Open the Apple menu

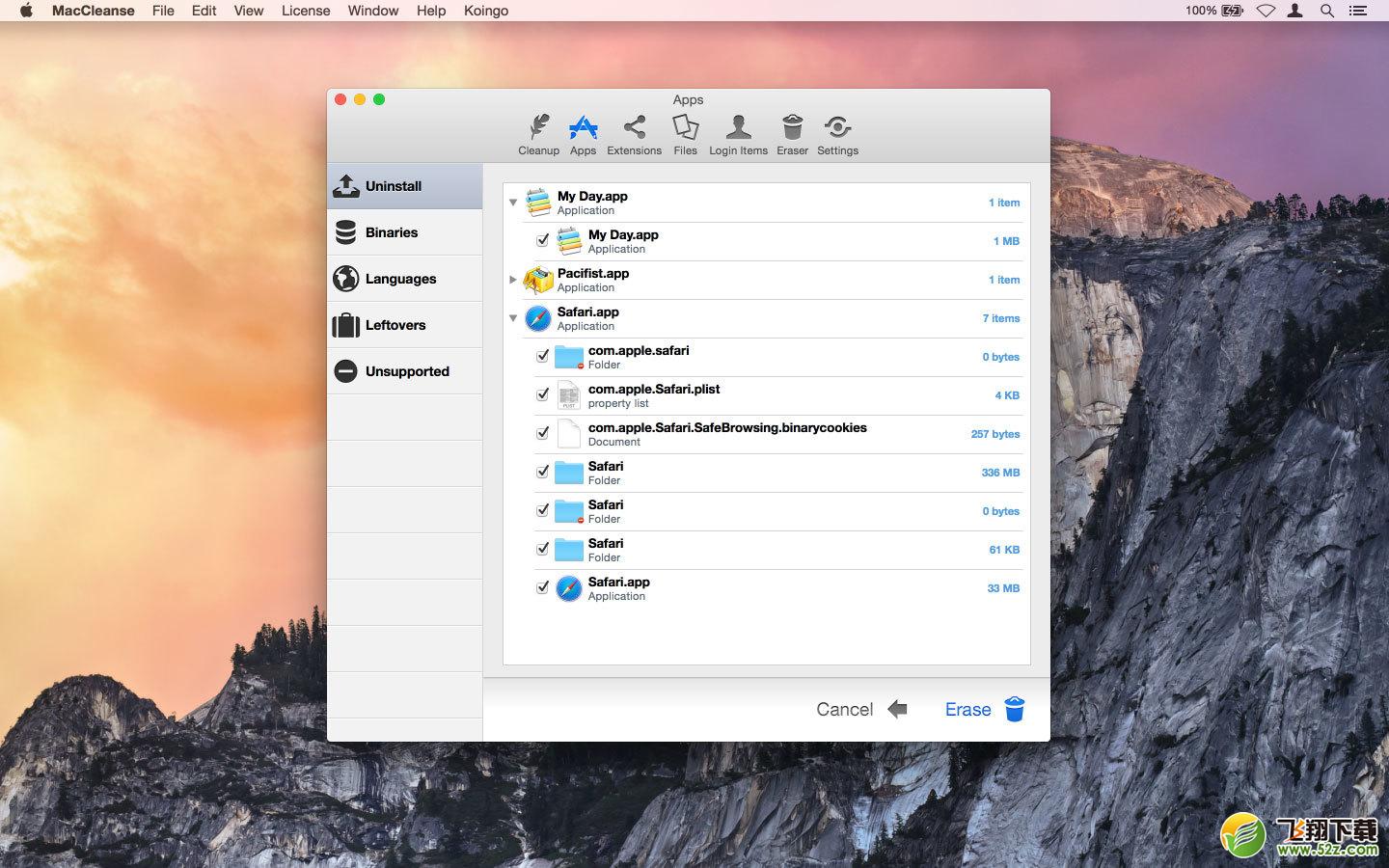click(x=26, y=11)
